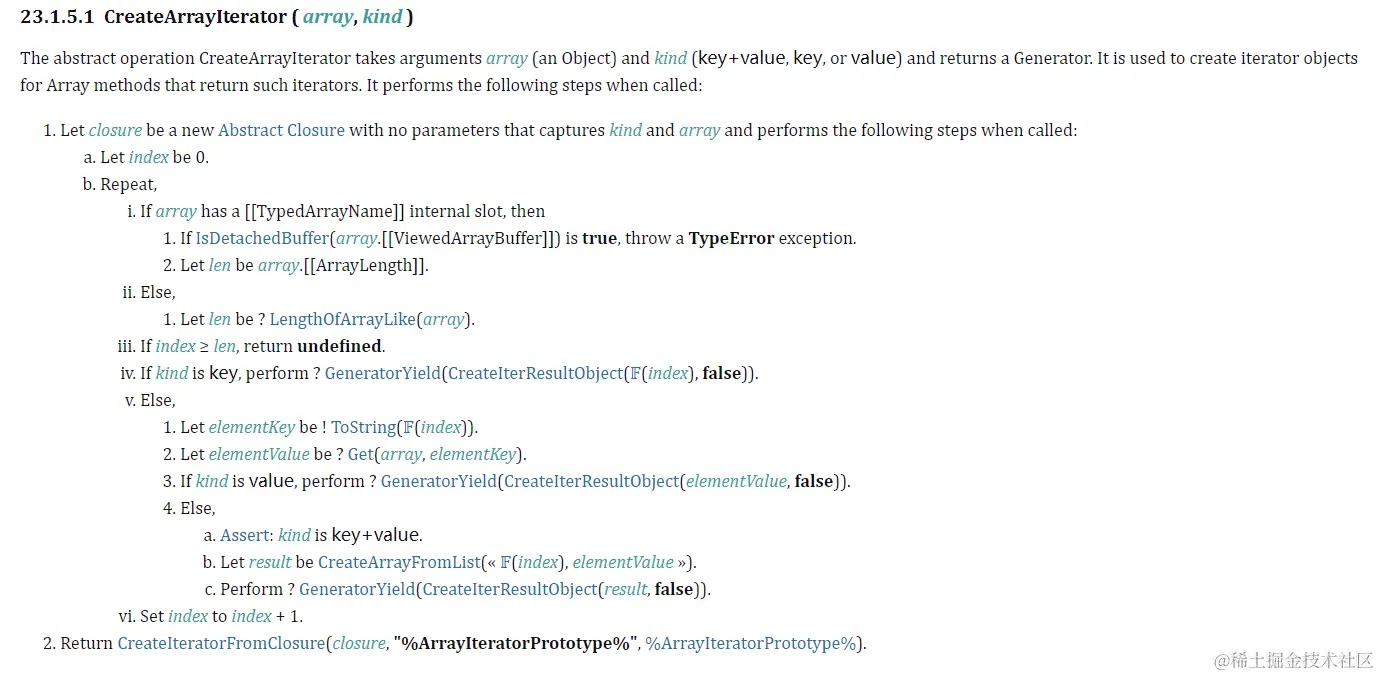Click the closure variable in step 1
The image size is (1380, 677).
click(x=115, y=130)
